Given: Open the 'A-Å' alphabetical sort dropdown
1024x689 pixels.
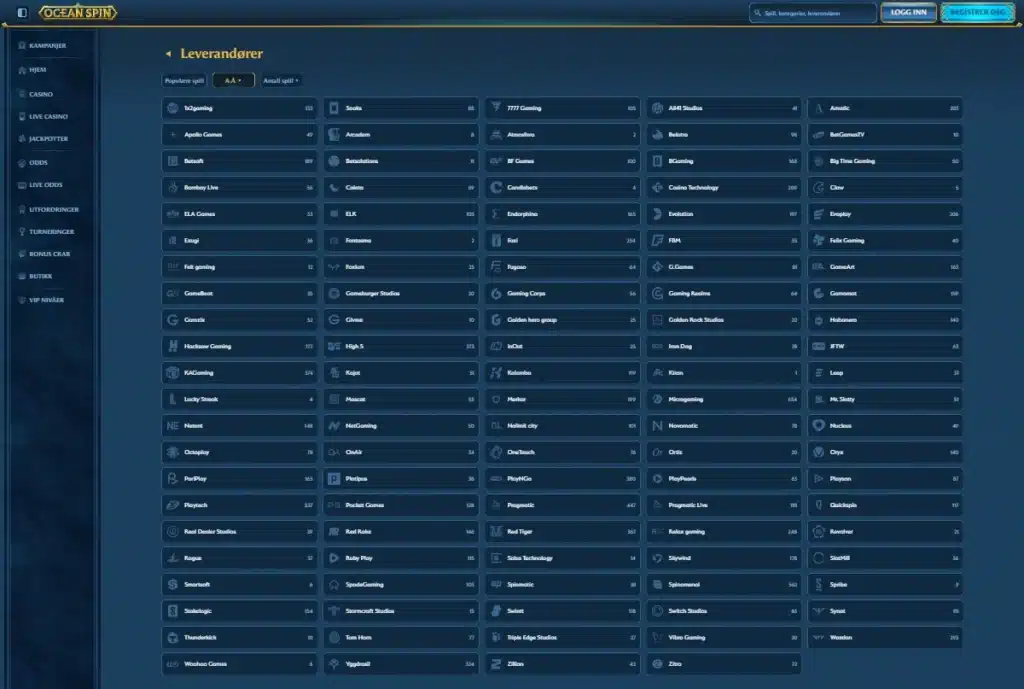Looking at the screenshot, I should pyautogui.click(x=233, y=80).
